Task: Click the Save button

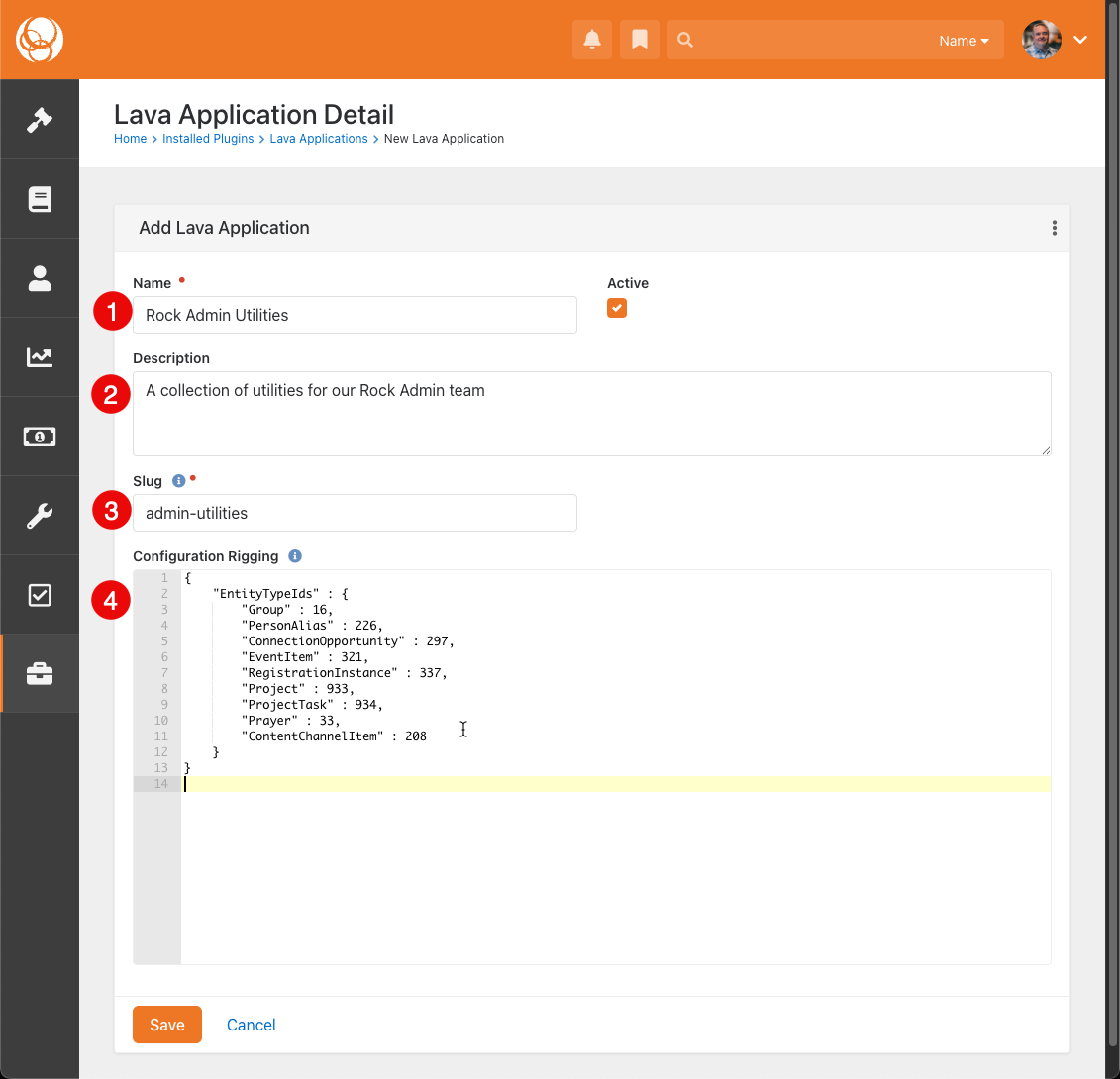Action: pyautogui.click(x=167, y=1025)
